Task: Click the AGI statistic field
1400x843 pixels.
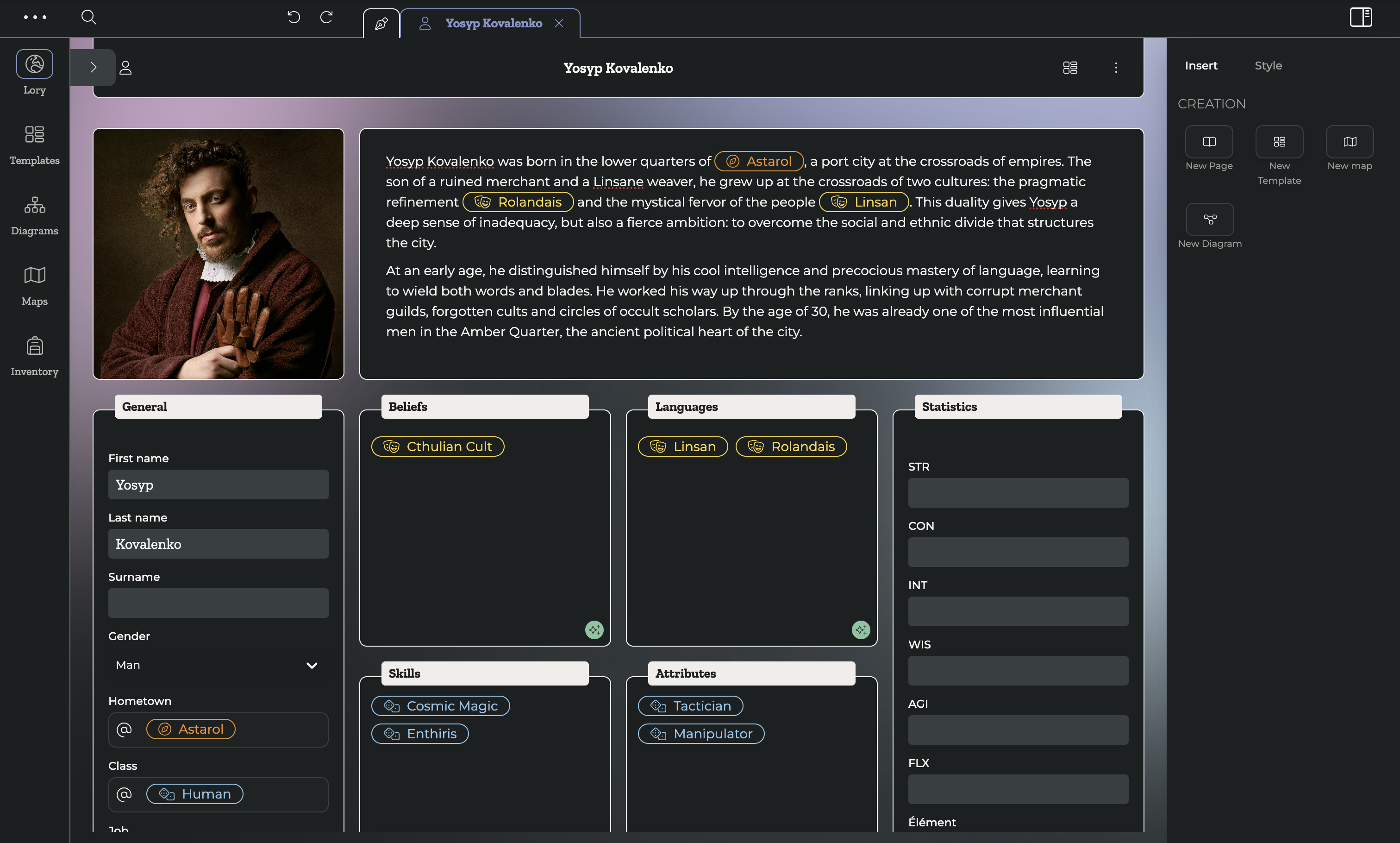Action: [1019, 730]
